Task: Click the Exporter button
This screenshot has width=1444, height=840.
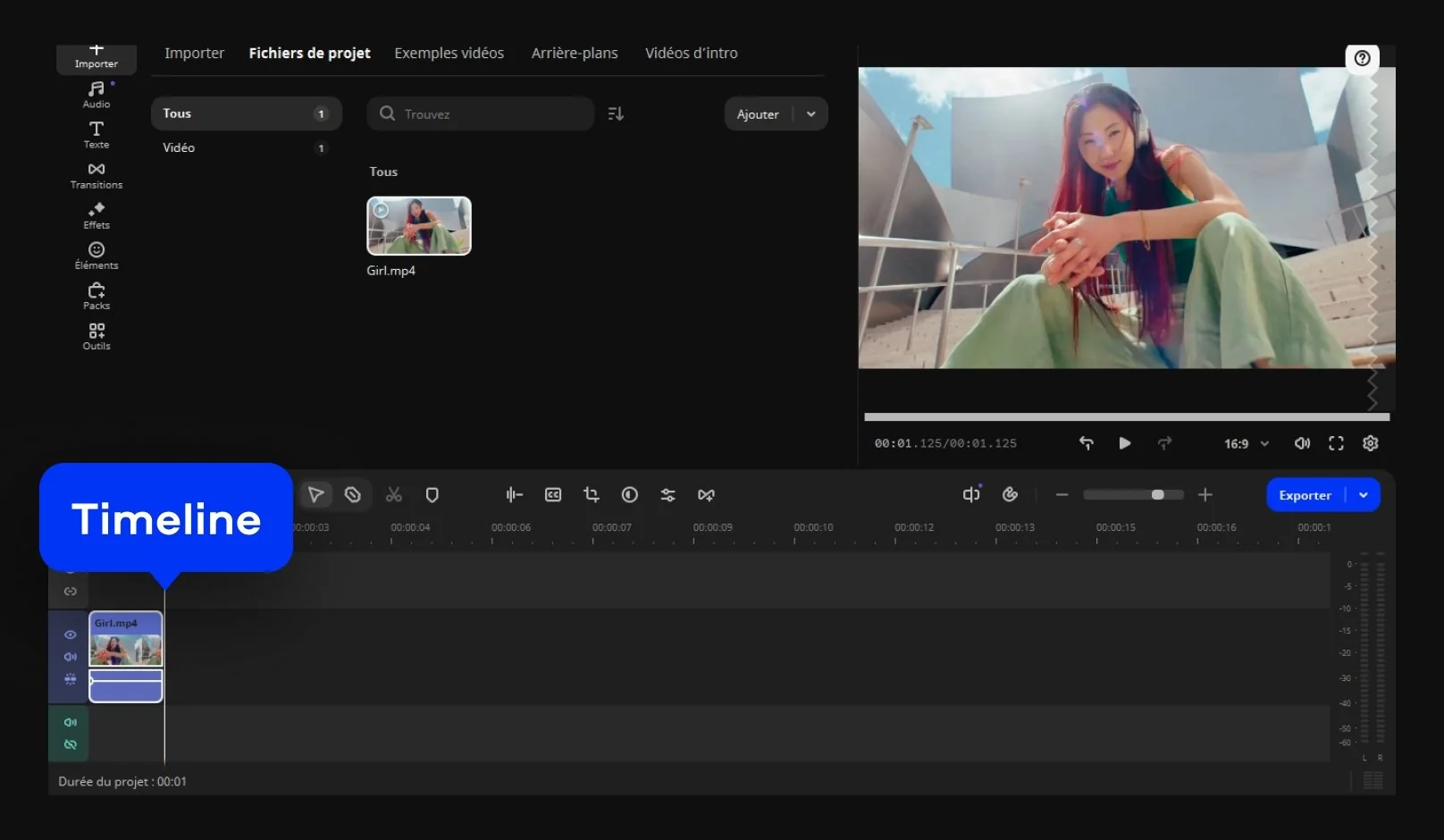Action: [1305, 495]
